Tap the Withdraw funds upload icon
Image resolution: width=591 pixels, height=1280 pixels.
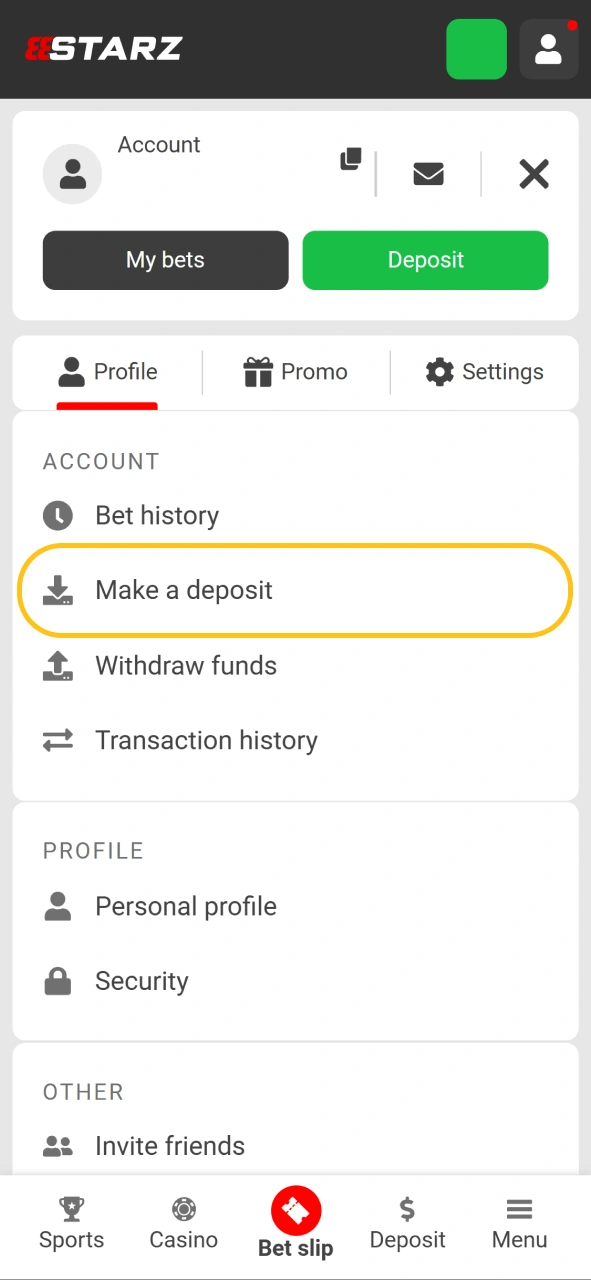(x=58, y=665)
